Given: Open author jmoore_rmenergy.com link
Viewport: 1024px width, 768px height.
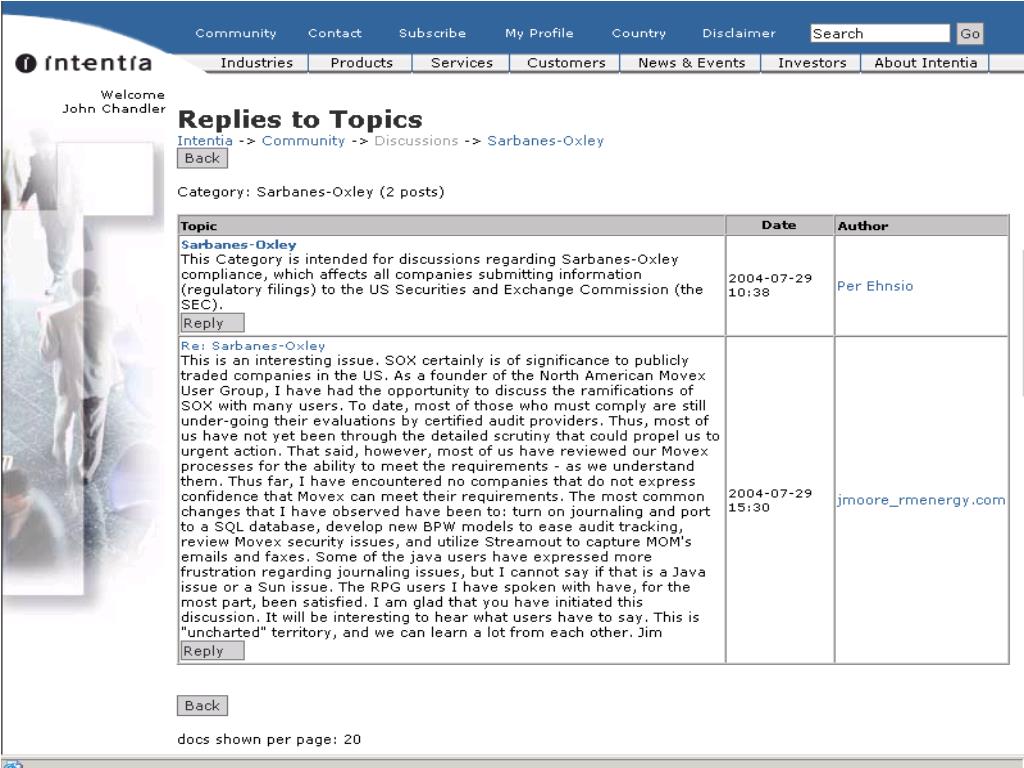Looking at the screenshot, I should (x=921, y=500).
